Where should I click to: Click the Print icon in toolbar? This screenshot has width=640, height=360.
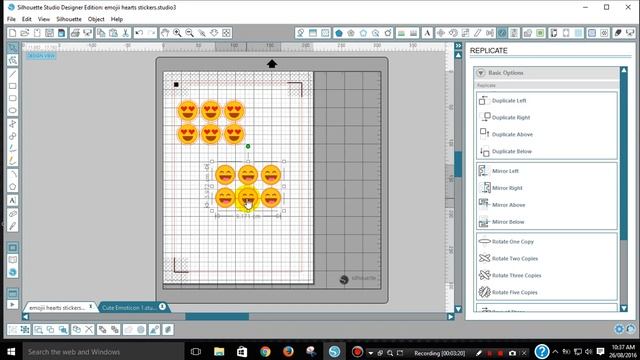click(75, 33)
